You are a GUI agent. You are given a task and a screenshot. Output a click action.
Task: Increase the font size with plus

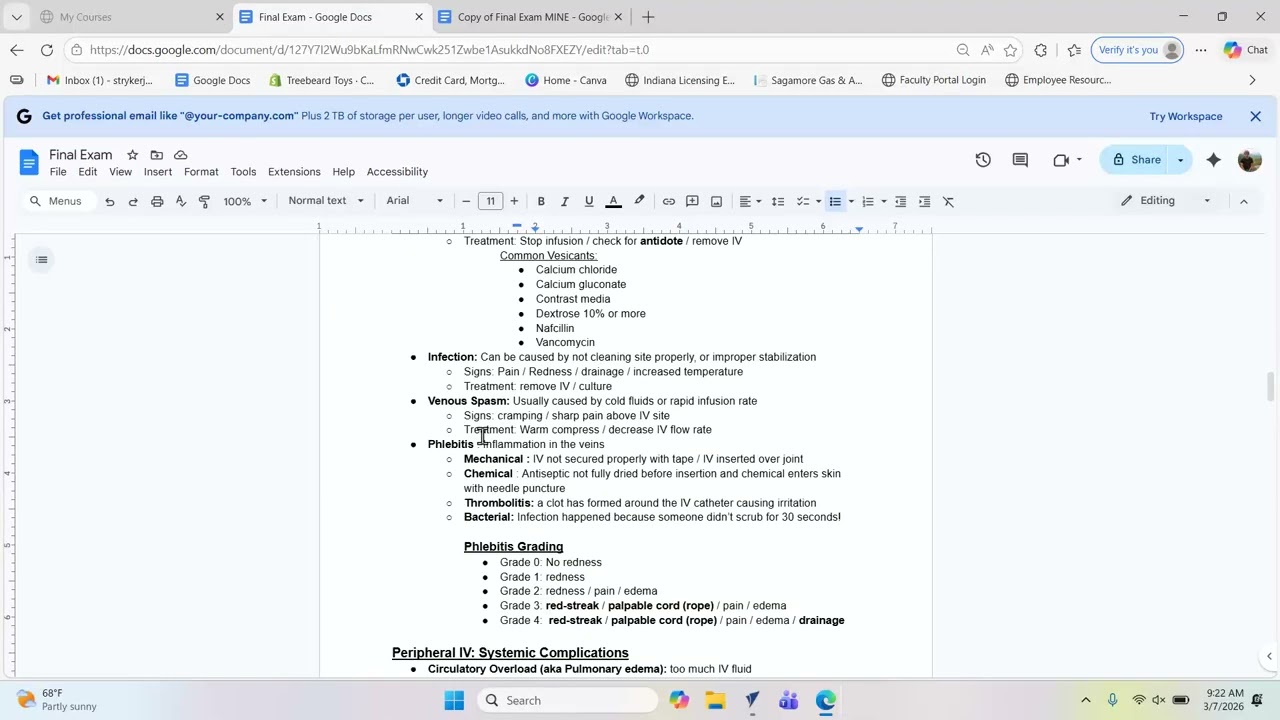pyautogui.click(x=514, y=201)
